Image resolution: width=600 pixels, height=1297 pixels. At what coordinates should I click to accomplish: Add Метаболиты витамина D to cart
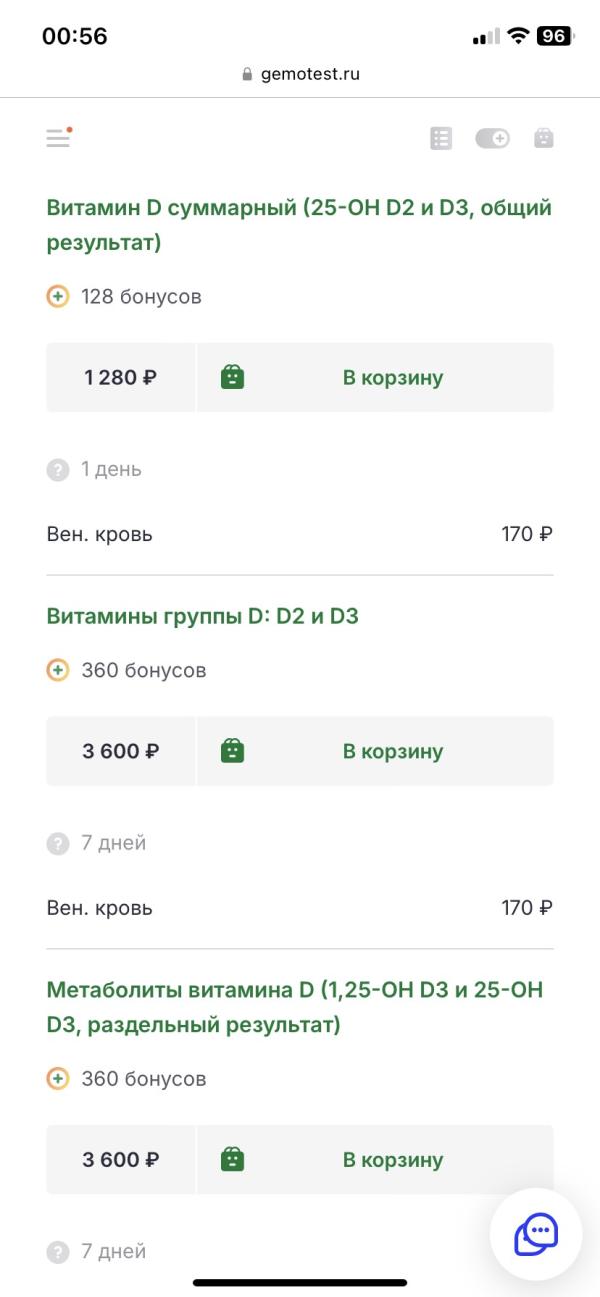tap(375, 1160)
